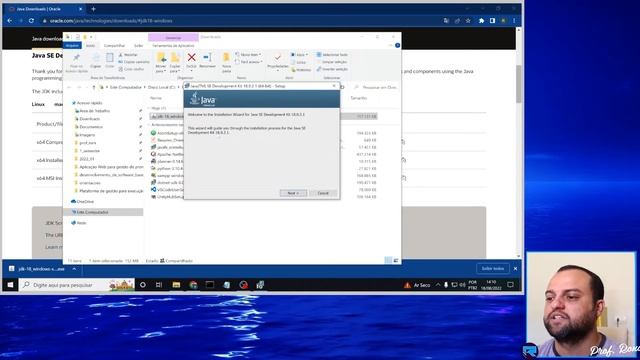The height and width of the screenshot is (360, 640).
Task: Click the Windows Start button
Action: [10, 284]
